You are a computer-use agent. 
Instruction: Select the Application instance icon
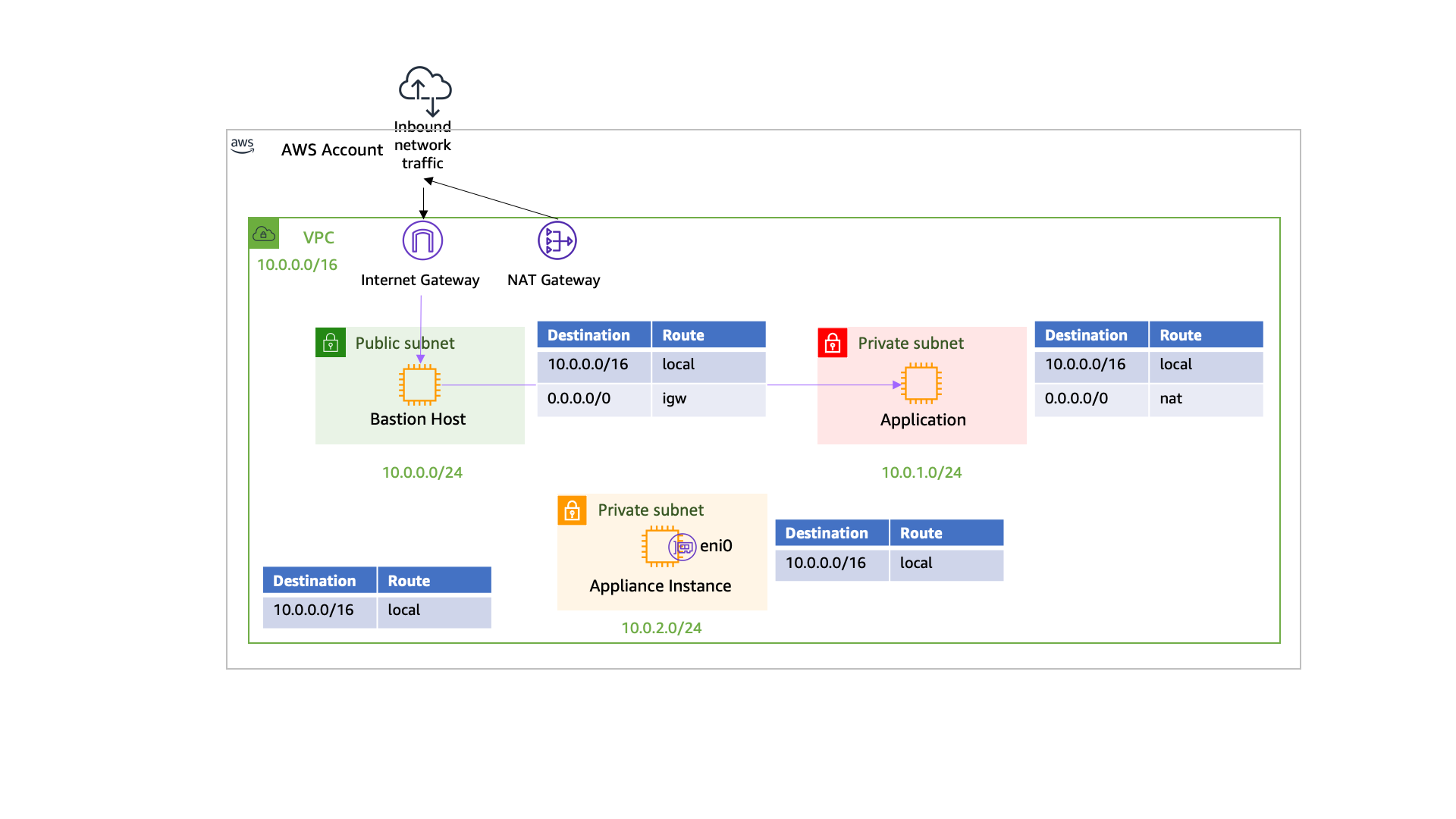pyautogui.click(x=921, y=384)
